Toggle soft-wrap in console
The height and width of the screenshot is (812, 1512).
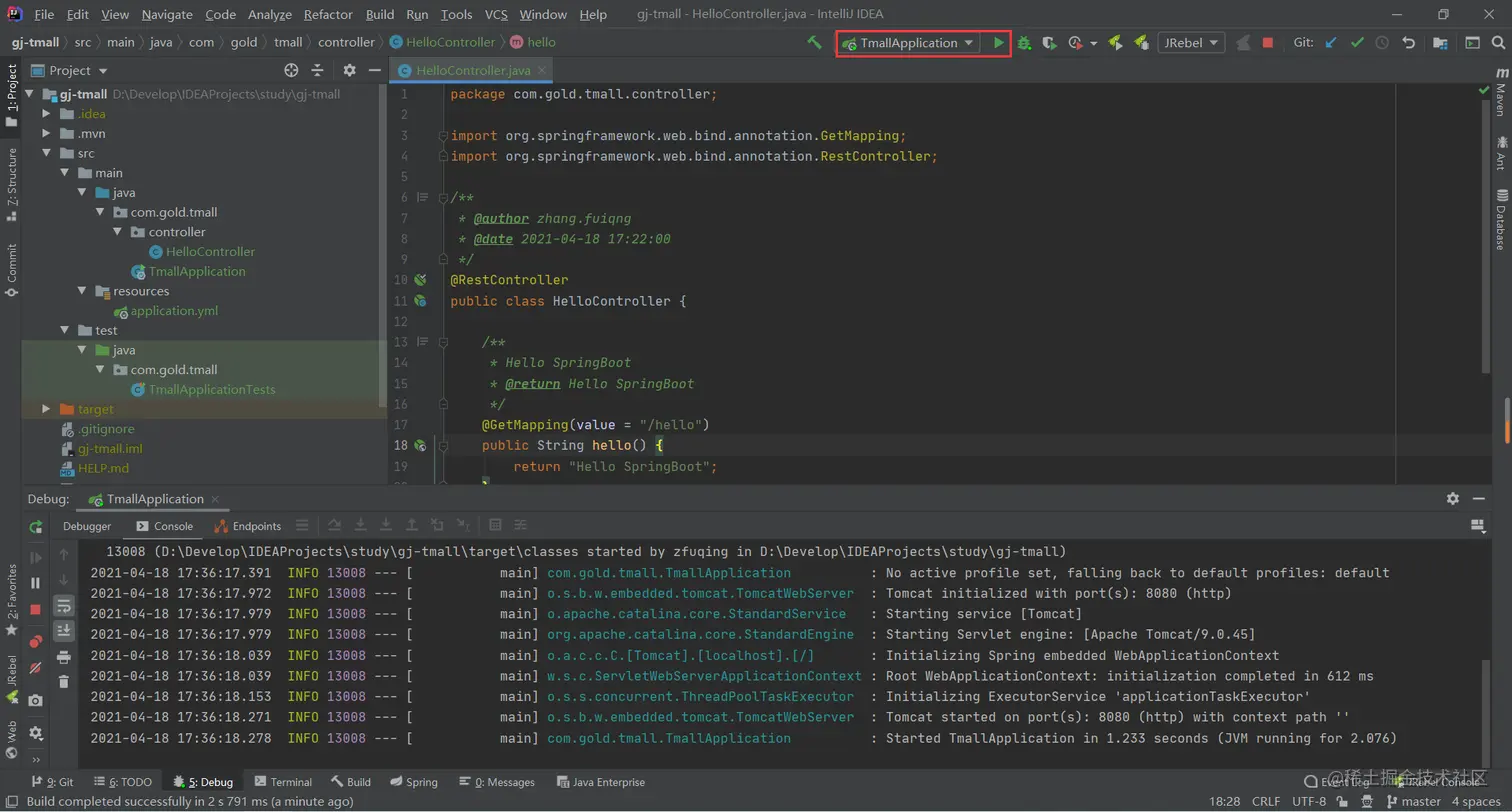(x=64, y=605)
